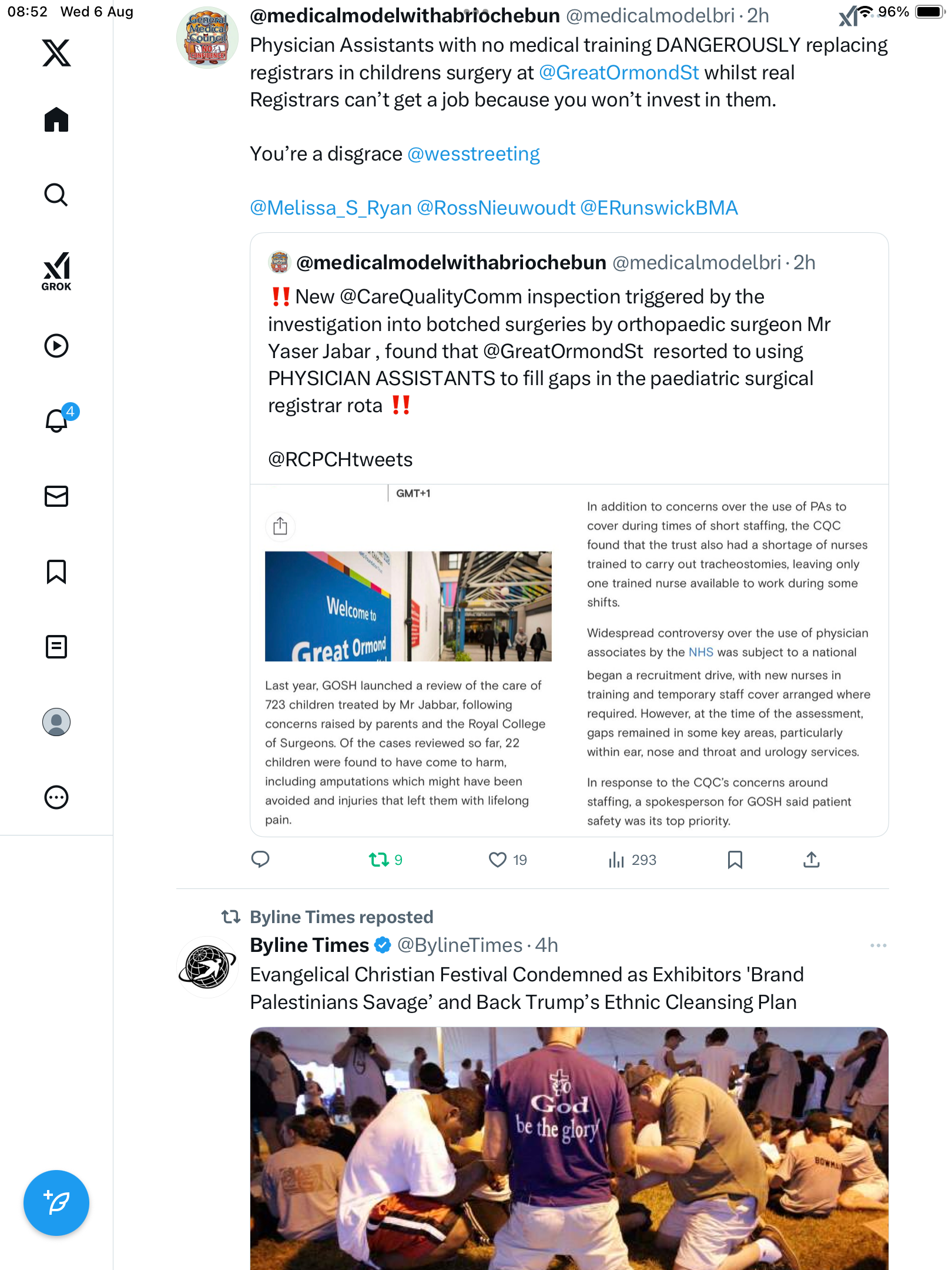Open the More circle menu in sidebar
Viewport: 952px width, 1270px height.
click(x=56, y=797)
